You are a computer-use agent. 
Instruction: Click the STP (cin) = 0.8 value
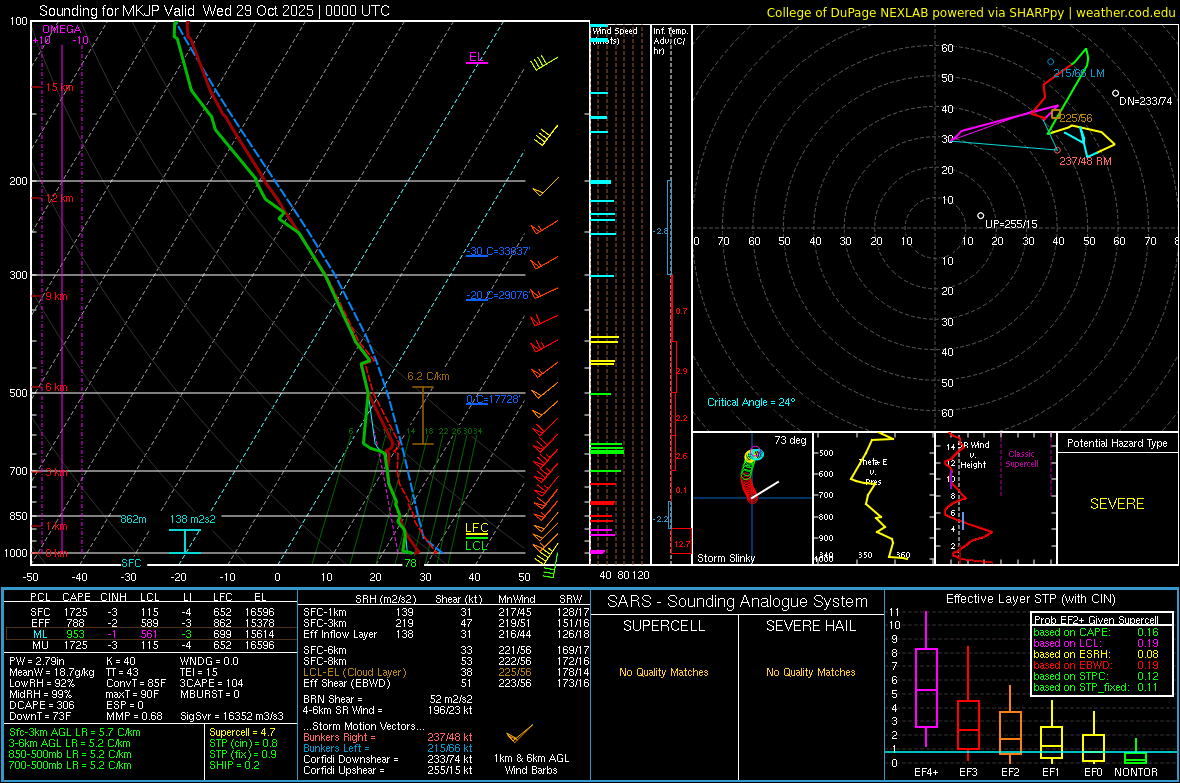(243, 743)
